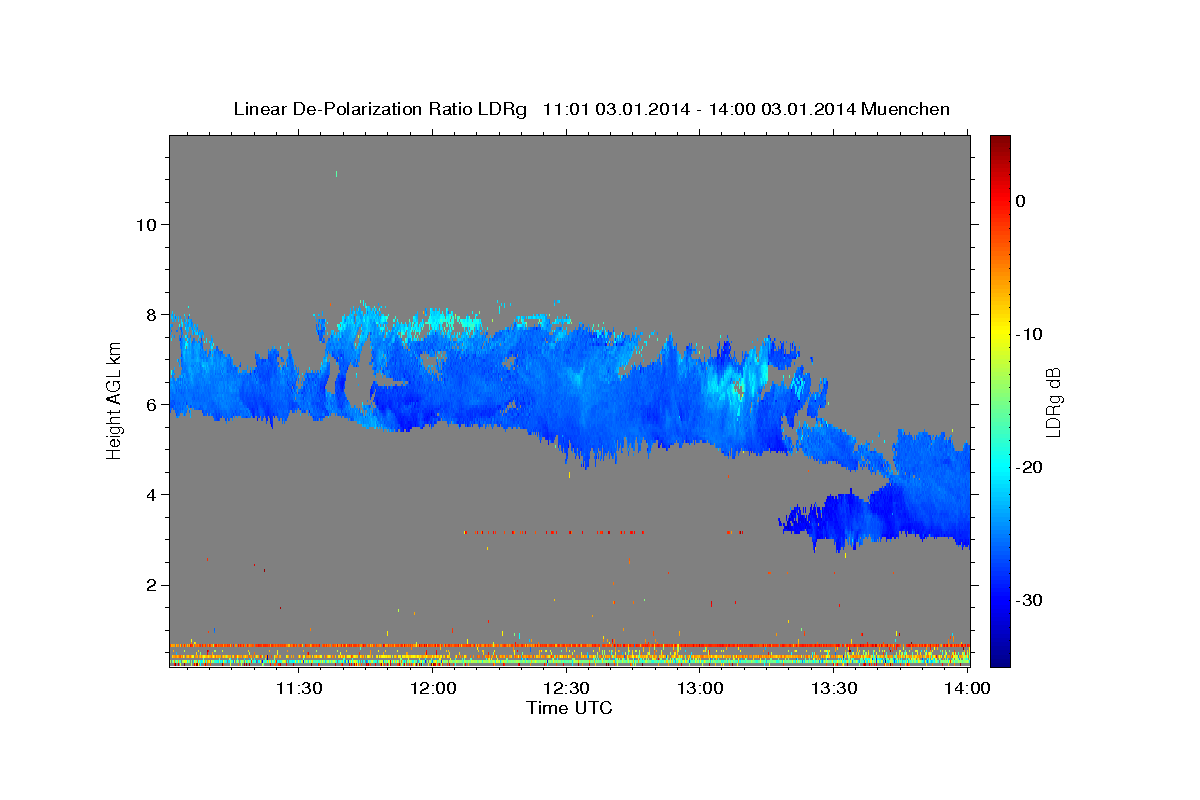The width and height of the screenshot is (1200, 800).
Task: Click the colorbar label -20
Action: pyautogui.click(x=1029, y=467)
